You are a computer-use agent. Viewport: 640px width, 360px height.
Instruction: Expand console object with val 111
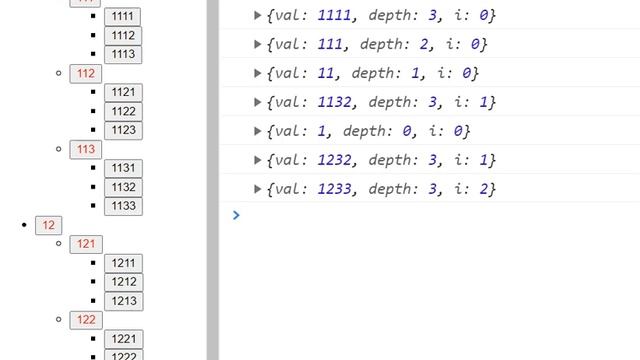pos(258,44)
